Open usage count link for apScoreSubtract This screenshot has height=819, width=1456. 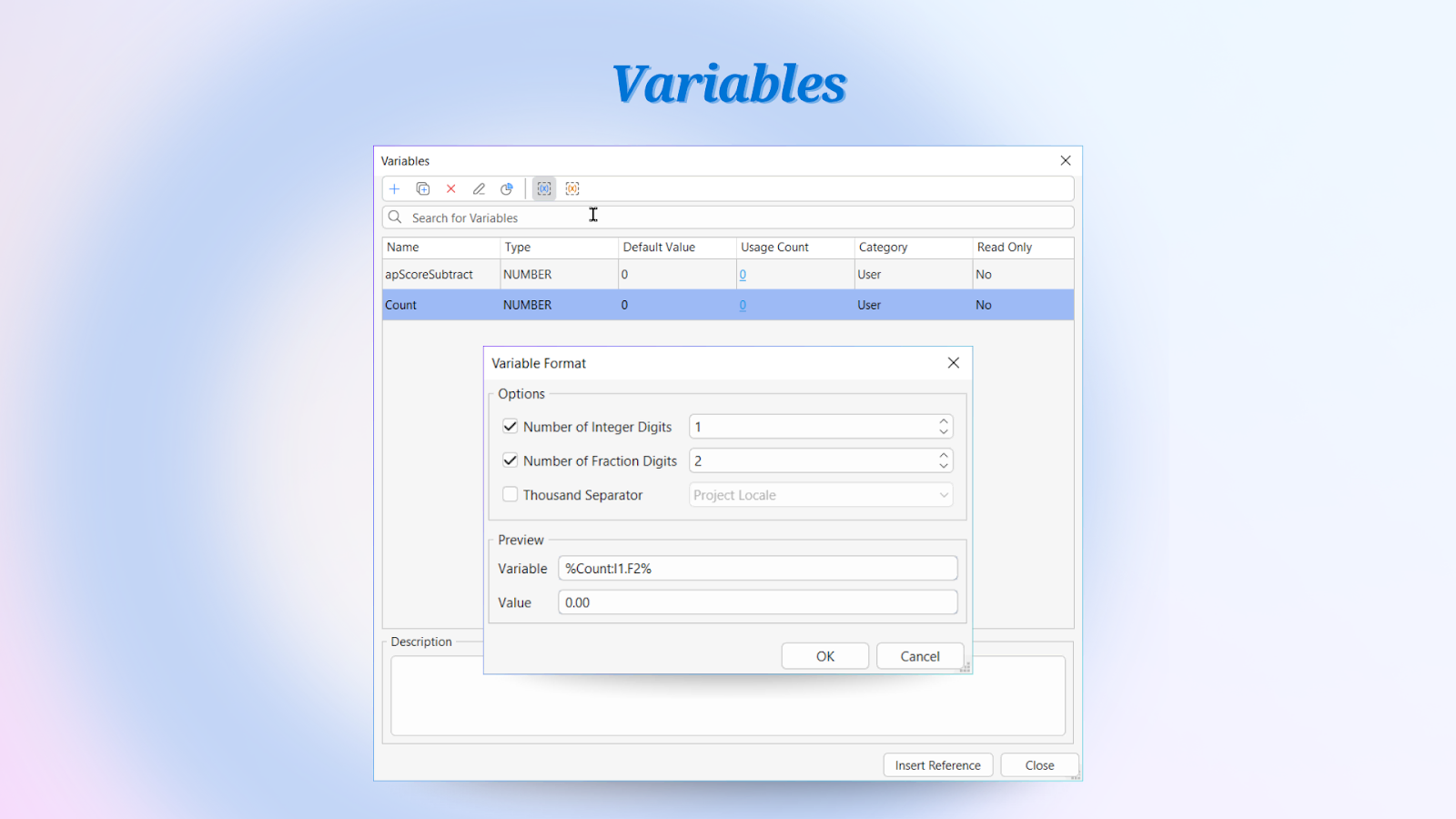(743, 274)
